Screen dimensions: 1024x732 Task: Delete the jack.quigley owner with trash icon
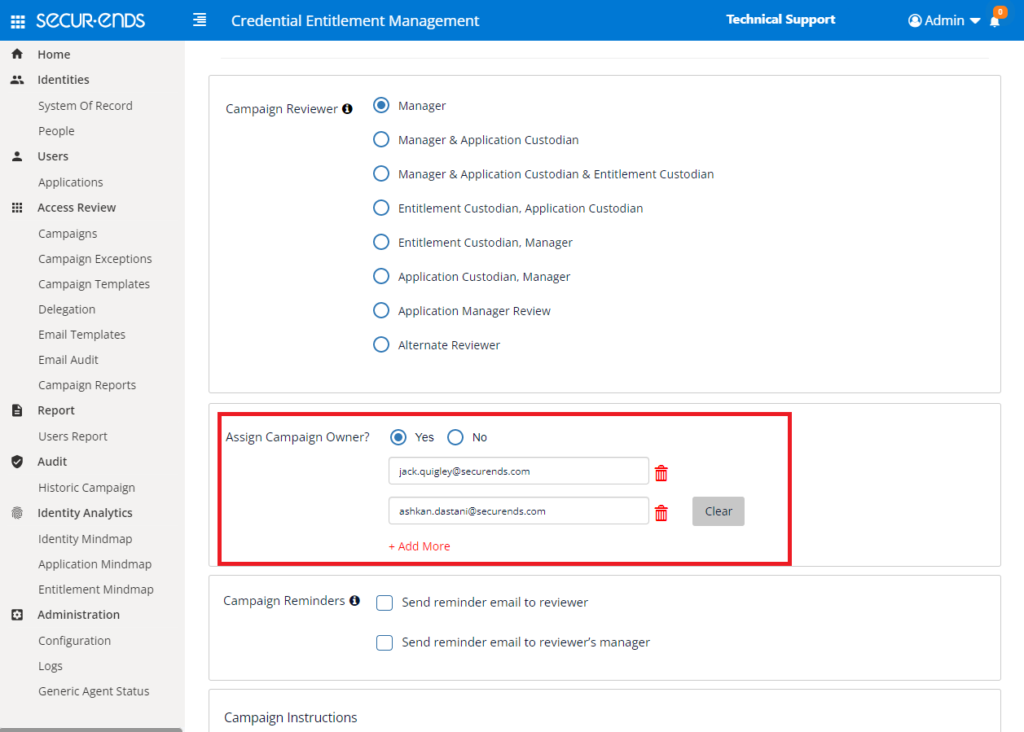click(x=661, y=473)
